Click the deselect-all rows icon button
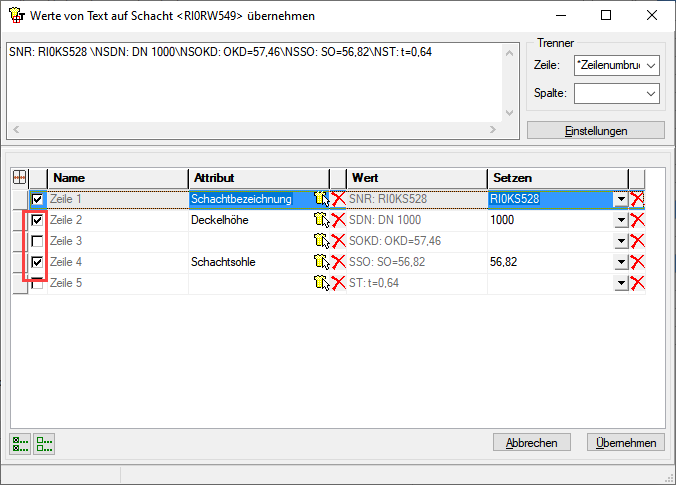Viewport: 676px width, 485px height. [x=44, y=443]
